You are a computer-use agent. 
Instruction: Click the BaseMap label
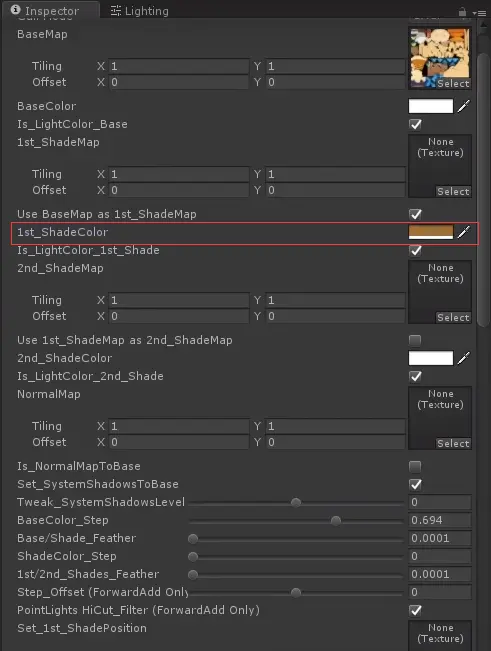42,34
